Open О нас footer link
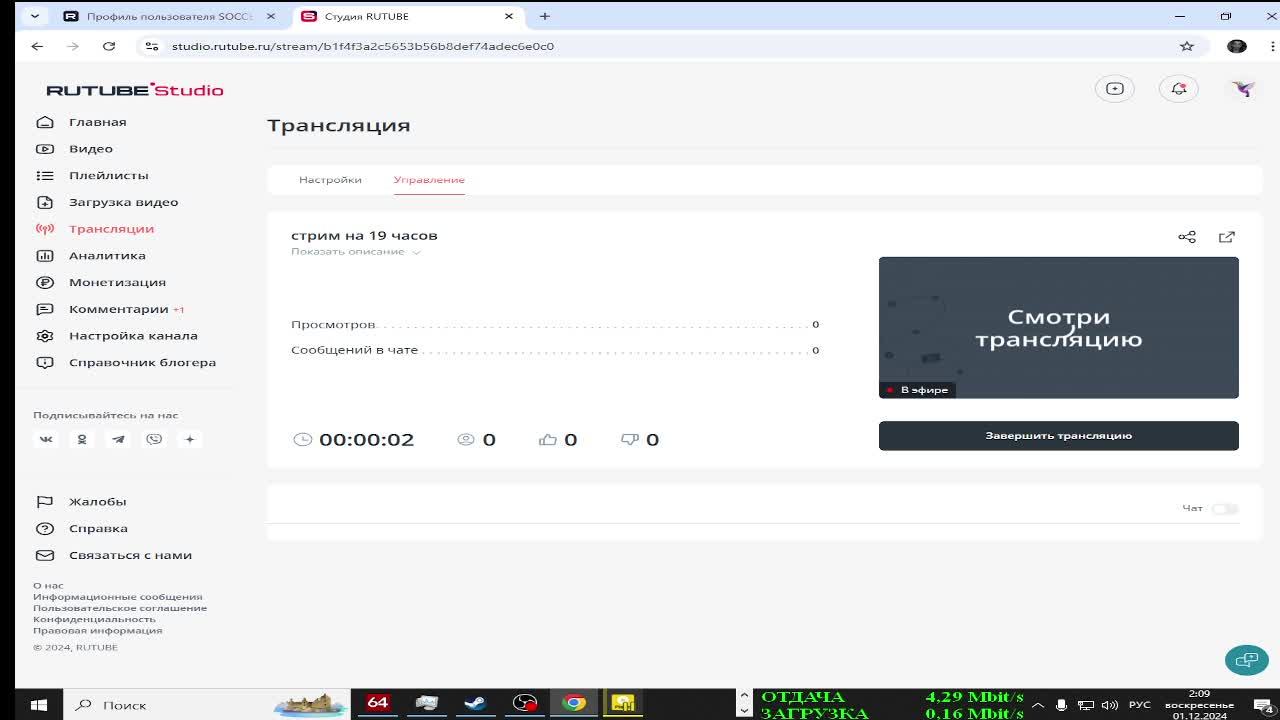The height and width of the screenshot is (720, 1280). [x=48, y=586]
